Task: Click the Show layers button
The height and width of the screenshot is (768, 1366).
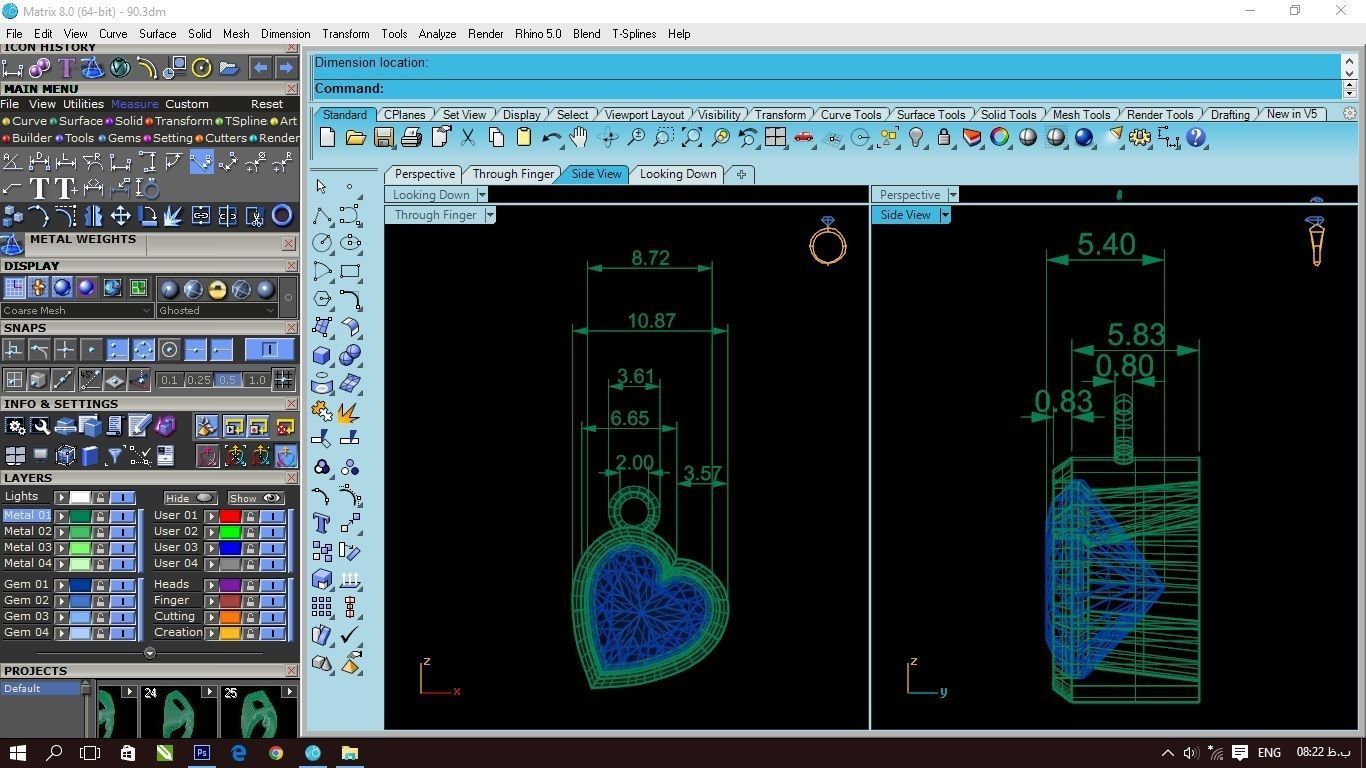Action: pyautogui.click(x=256, y=498)
